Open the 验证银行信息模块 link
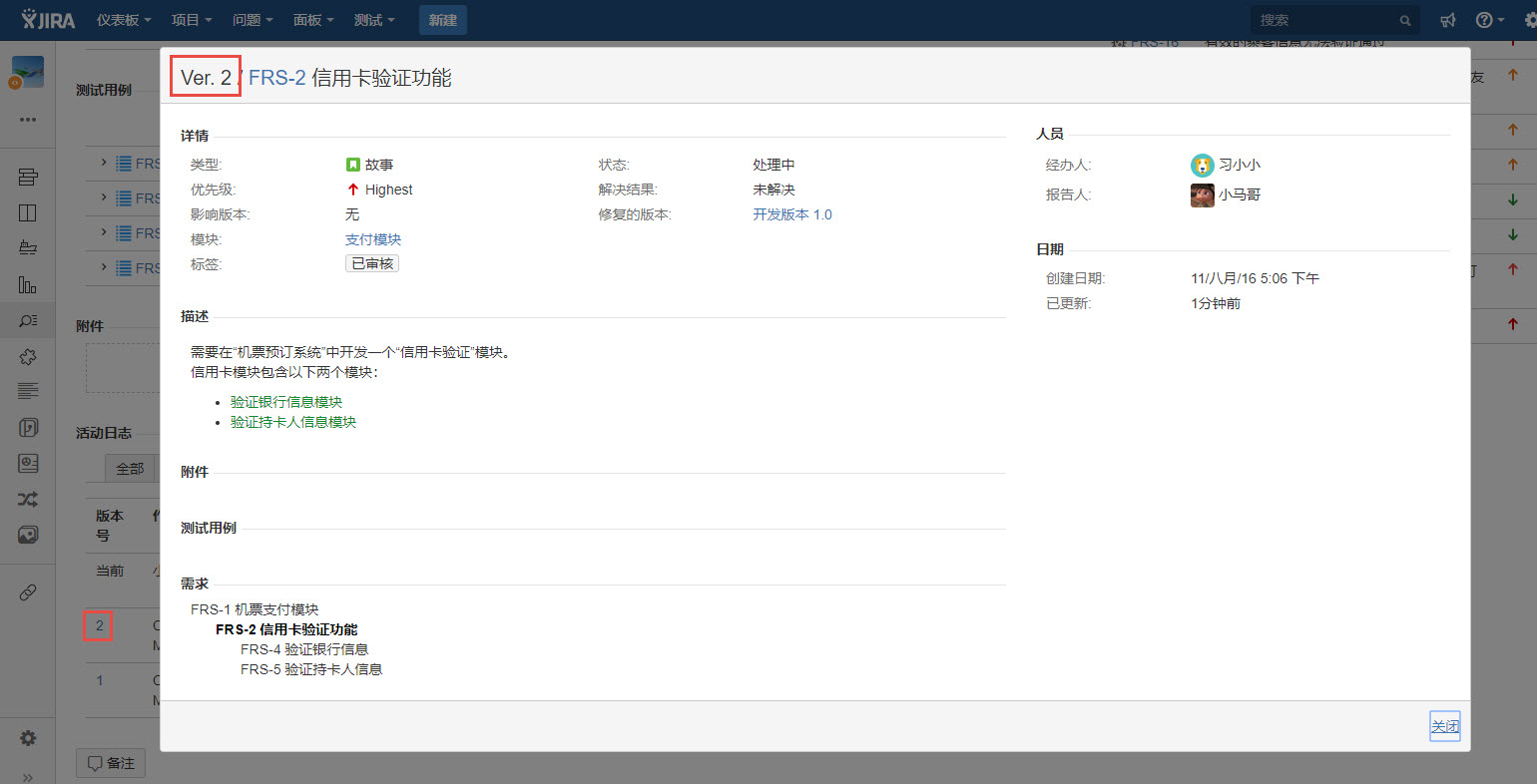The height and width of the screenshot is (784, 1537). (x=286, y=402)
